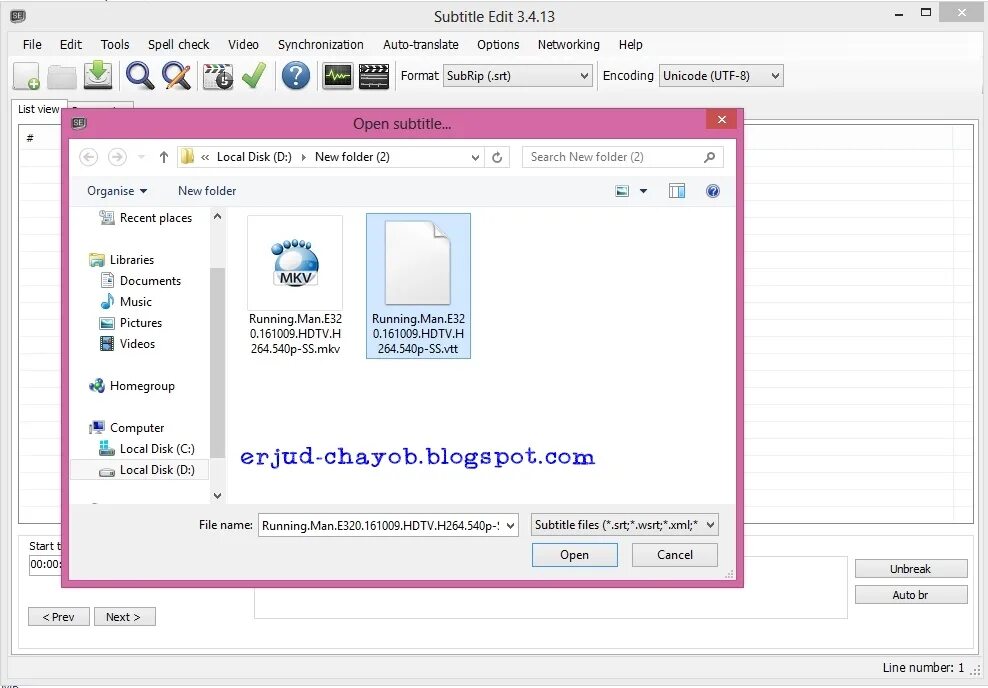This screenshot has height=688, width=988.
Task: Click the navigation pane scroll down arrow
Action: [x=217, y=496]
